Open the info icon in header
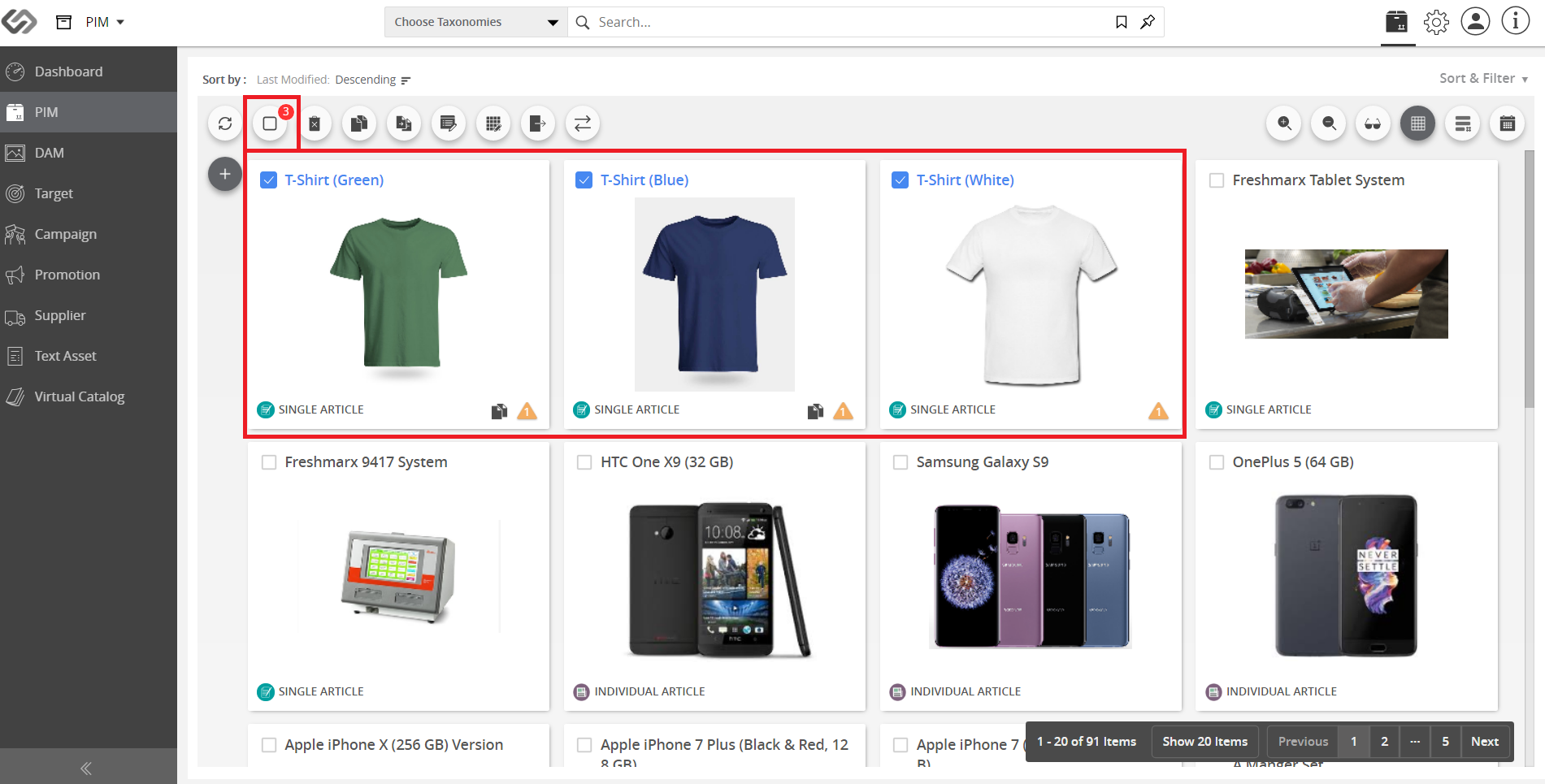 click(1515, 21)
